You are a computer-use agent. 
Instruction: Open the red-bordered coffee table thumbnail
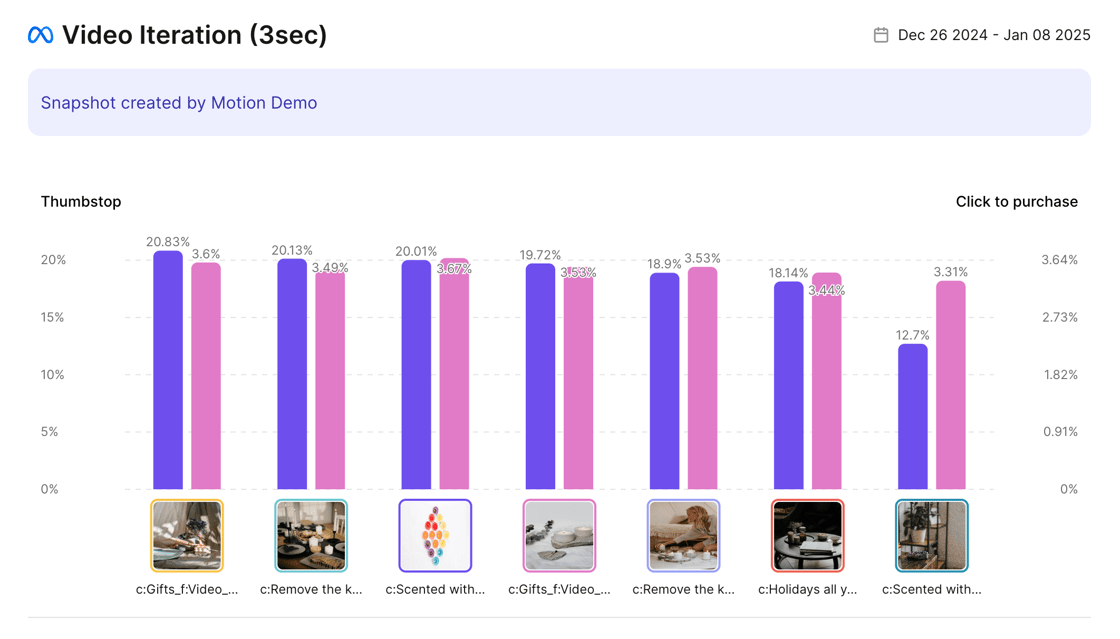[x=807, y=535]
